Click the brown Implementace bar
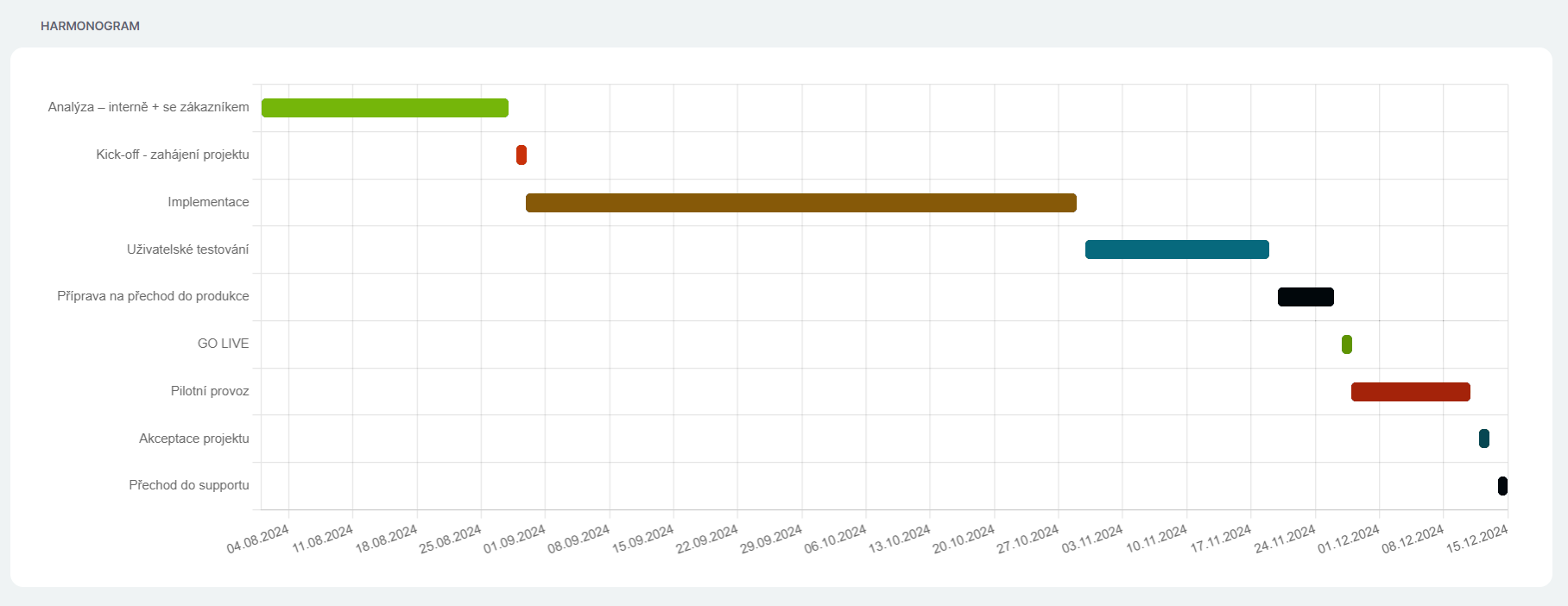 801,203
